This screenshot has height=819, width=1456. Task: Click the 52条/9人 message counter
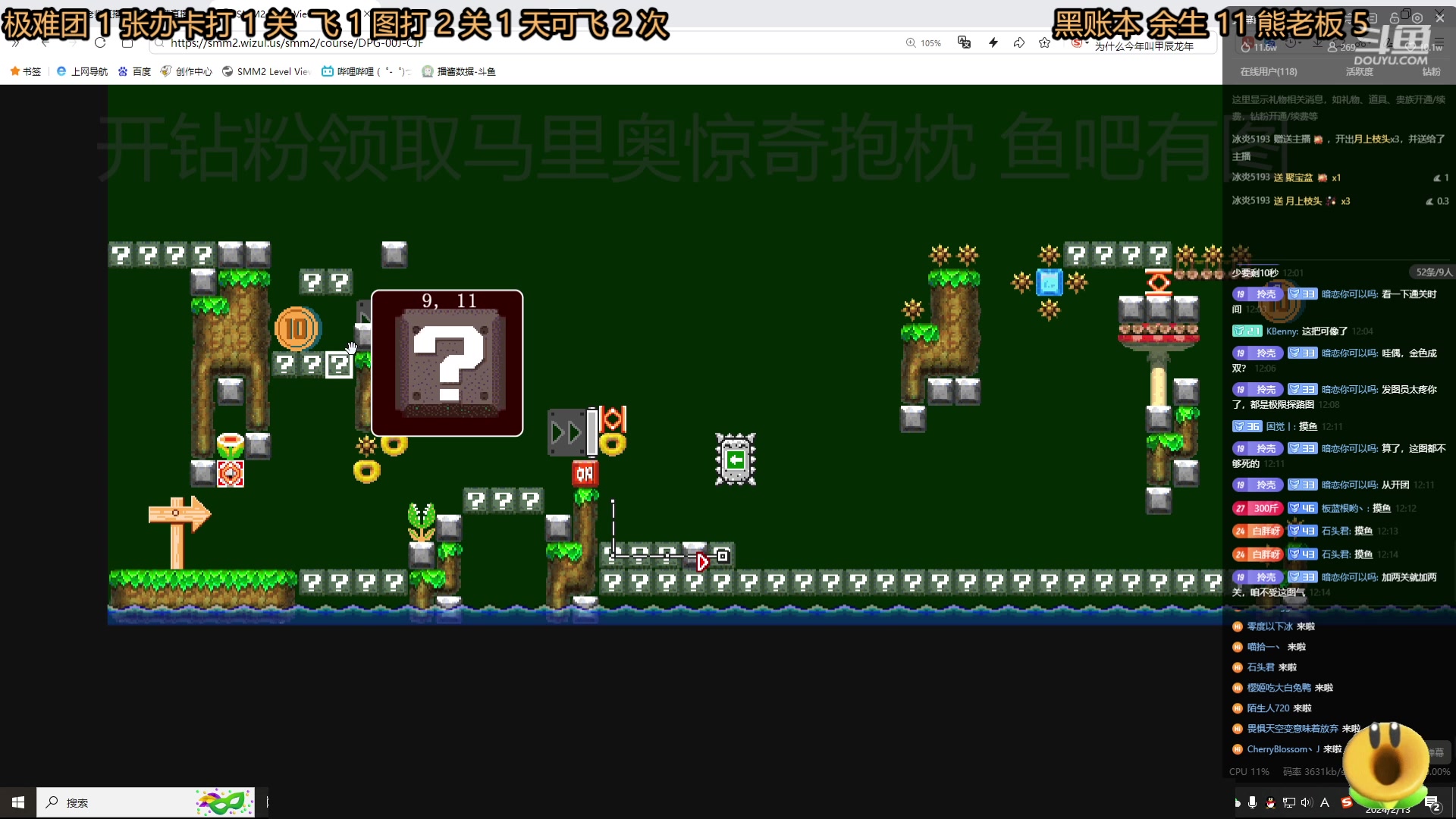coord(1433,272)
